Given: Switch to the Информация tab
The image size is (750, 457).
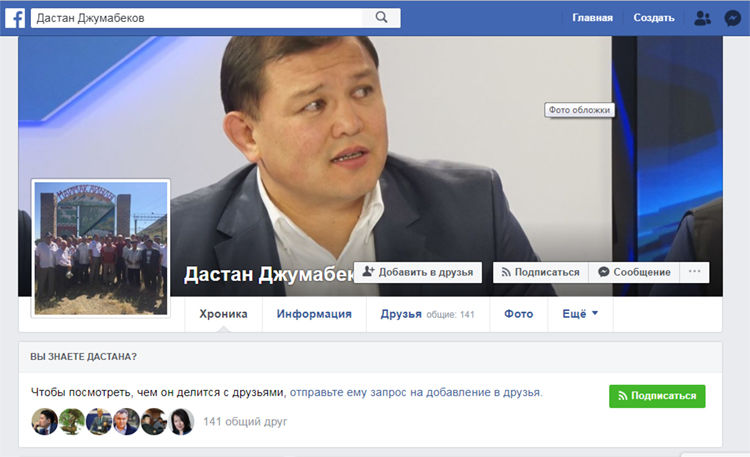Looking at the screenshot, I should (314, 314).
